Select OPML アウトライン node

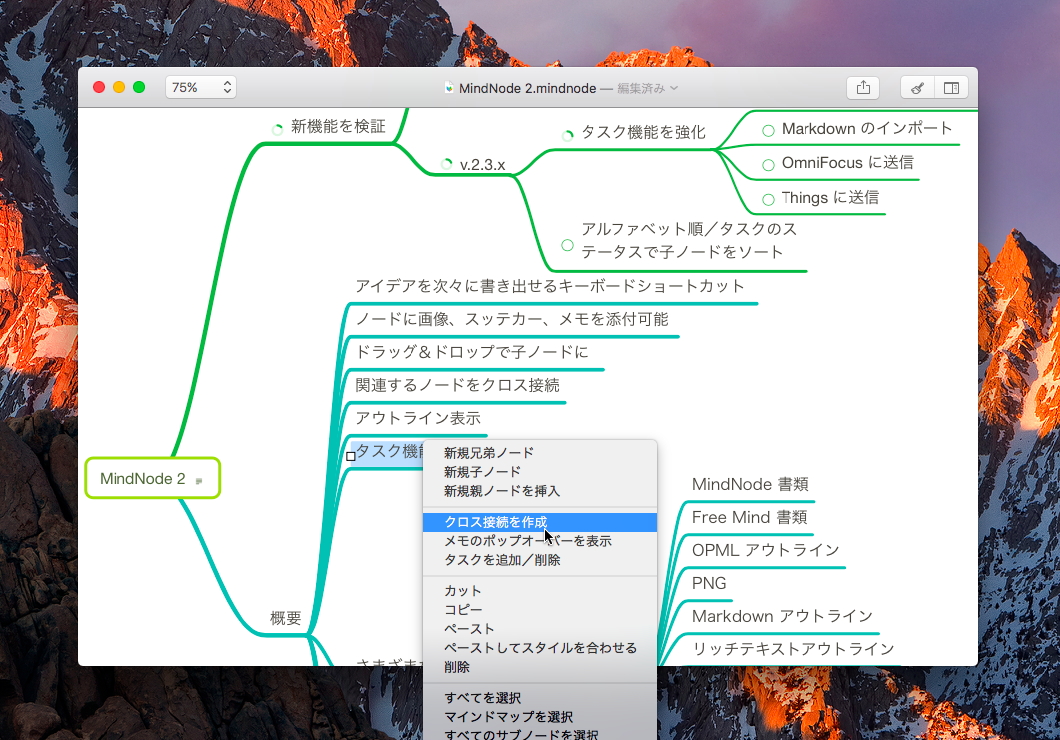(765, 550)
